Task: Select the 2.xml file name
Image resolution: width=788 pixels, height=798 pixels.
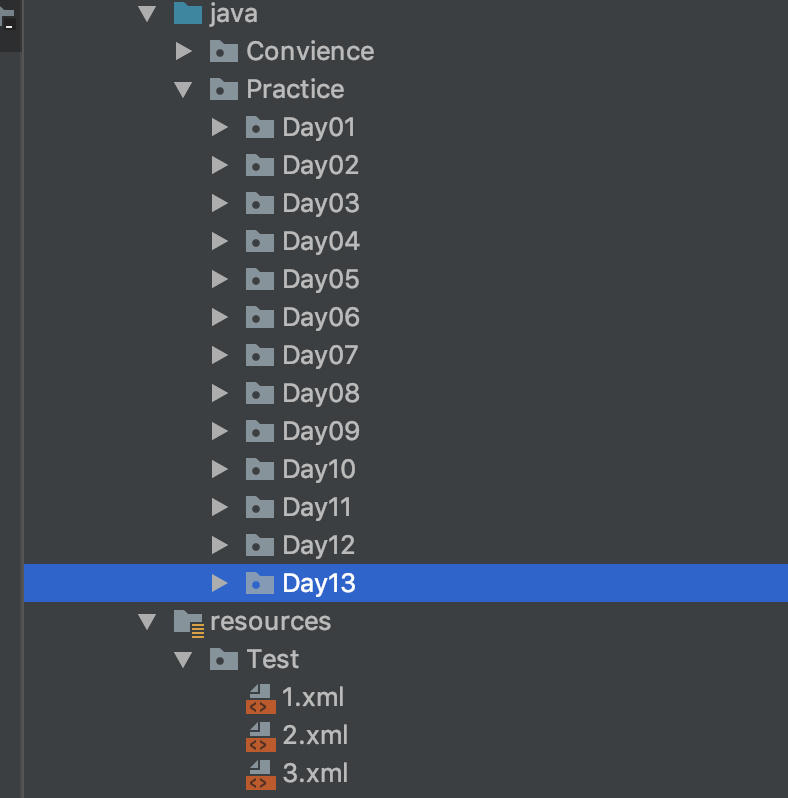Action: point(315,736)
